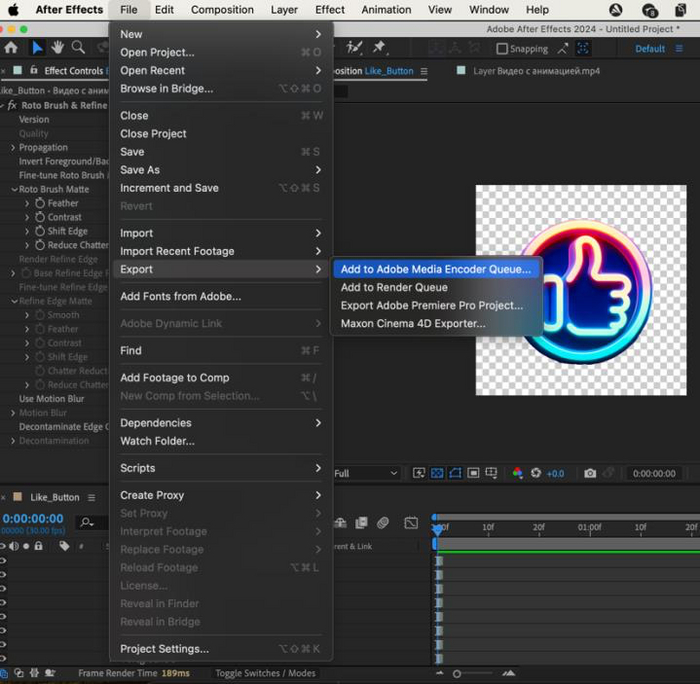
Task: Expand the Motion Blur property group
Action: point(13,413)
